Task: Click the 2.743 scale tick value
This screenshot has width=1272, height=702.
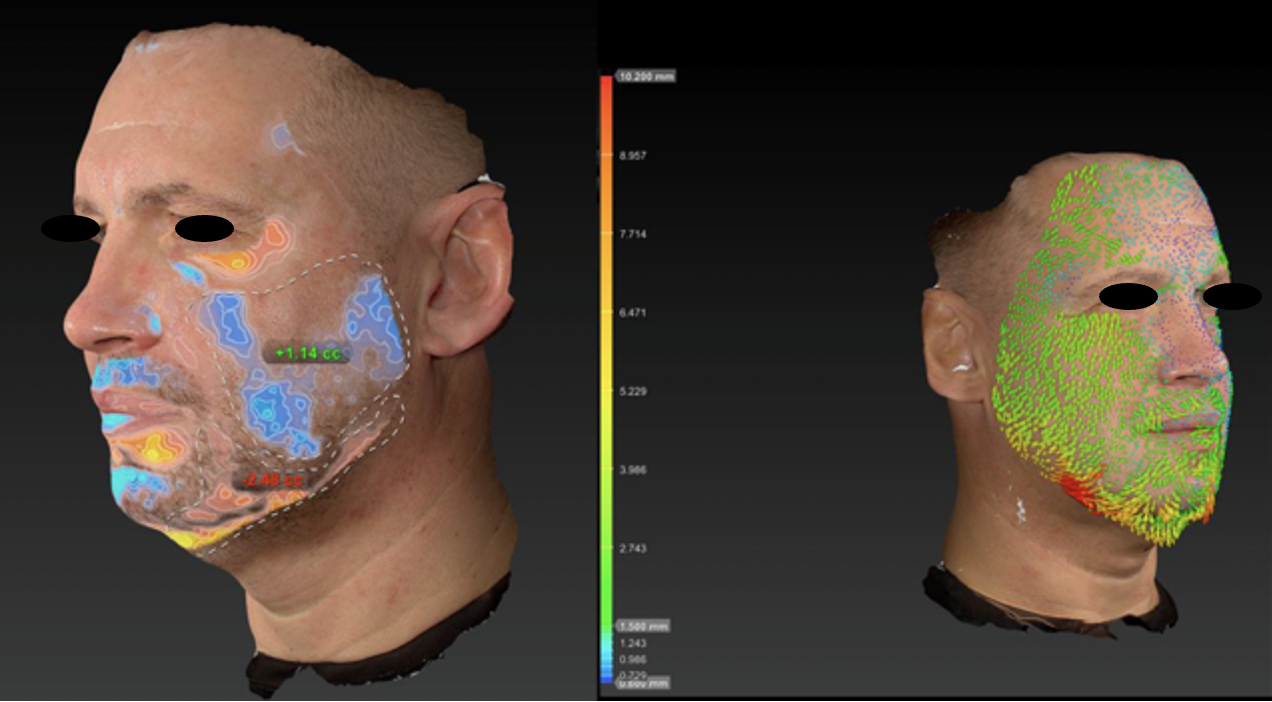Action: click(x=633, y=548)
